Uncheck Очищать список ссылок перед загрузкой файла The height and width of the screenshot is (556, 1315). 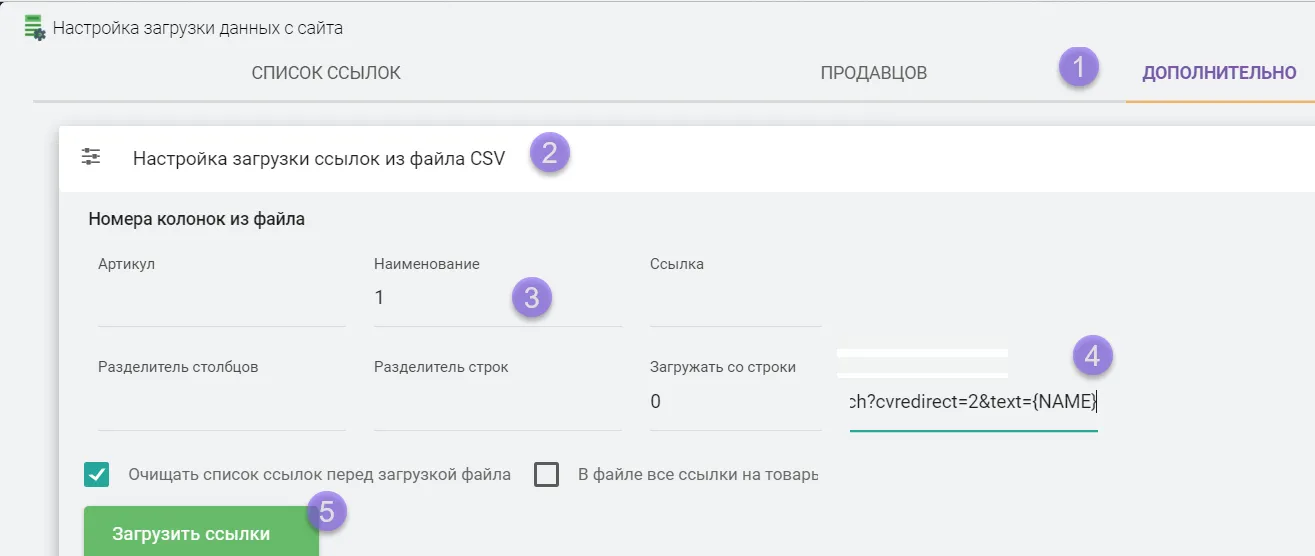point(97,474)
